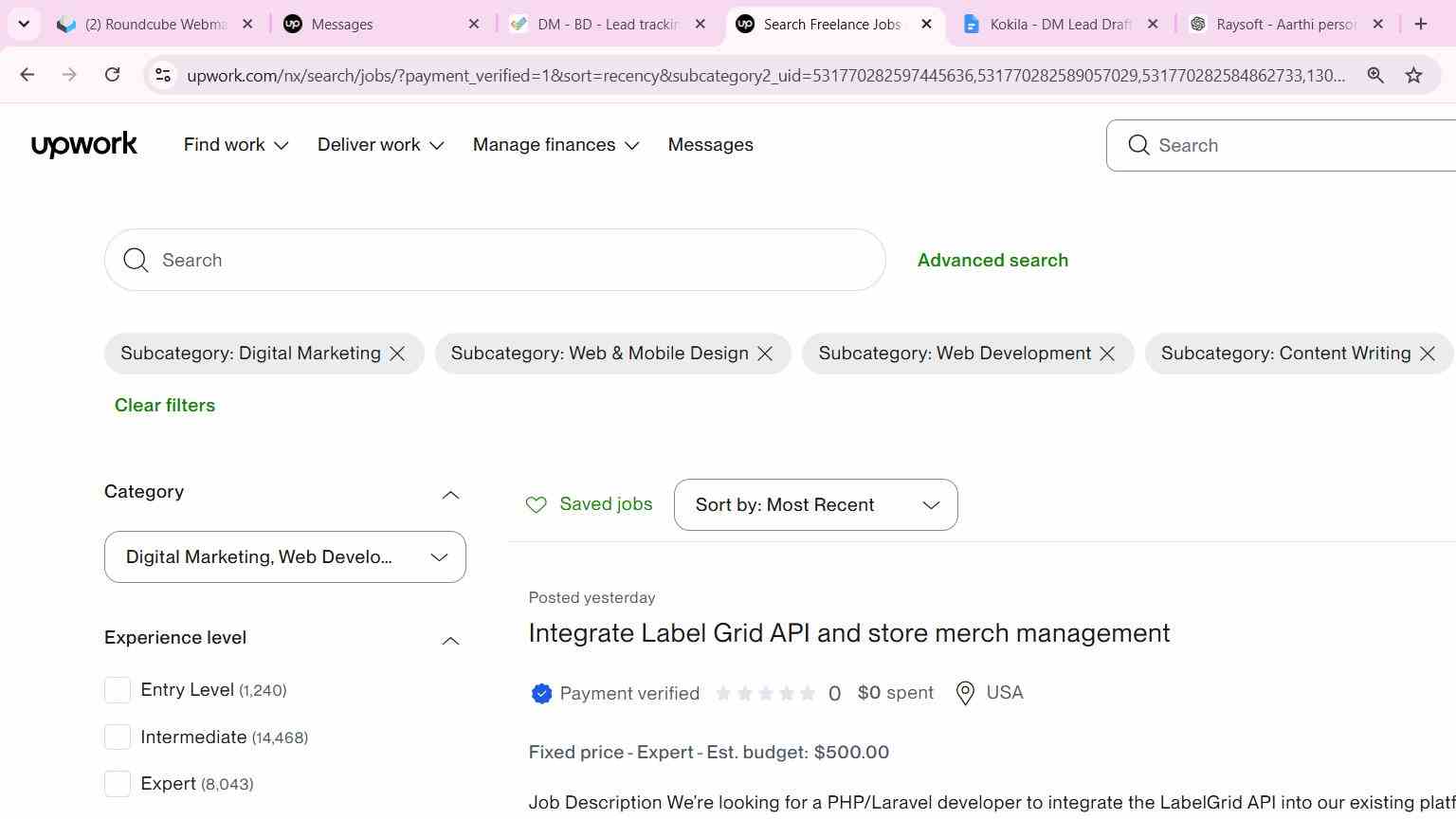Click the Advanced search link
The height and width of the screenshot is (819, 1456).
[x=992, y=260]
